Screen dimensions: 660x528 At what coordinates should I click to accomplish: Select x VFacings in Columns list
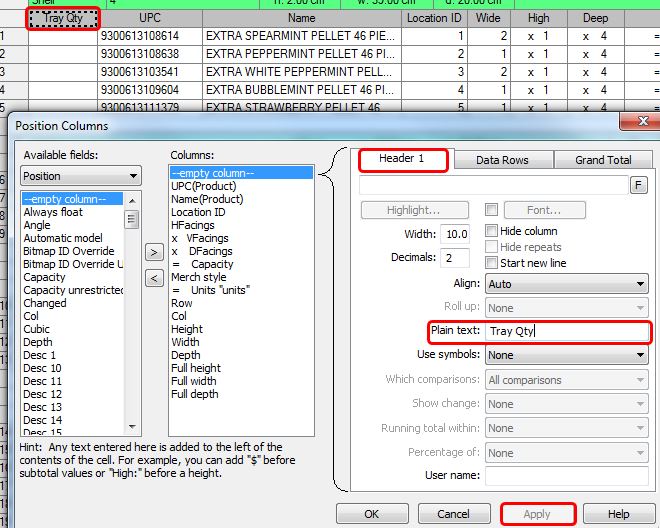[200, 238]
